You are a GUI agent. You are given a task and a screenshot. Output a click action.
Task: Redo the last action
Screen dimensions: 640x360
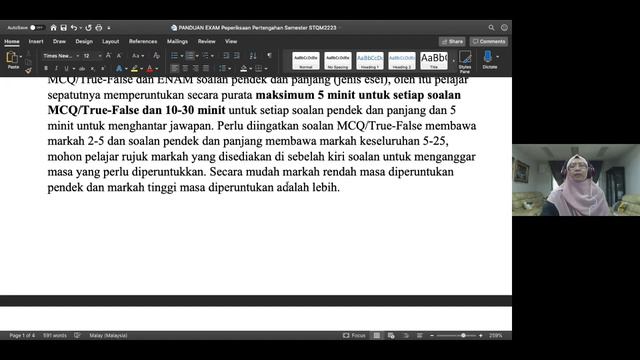pos(89,28)
